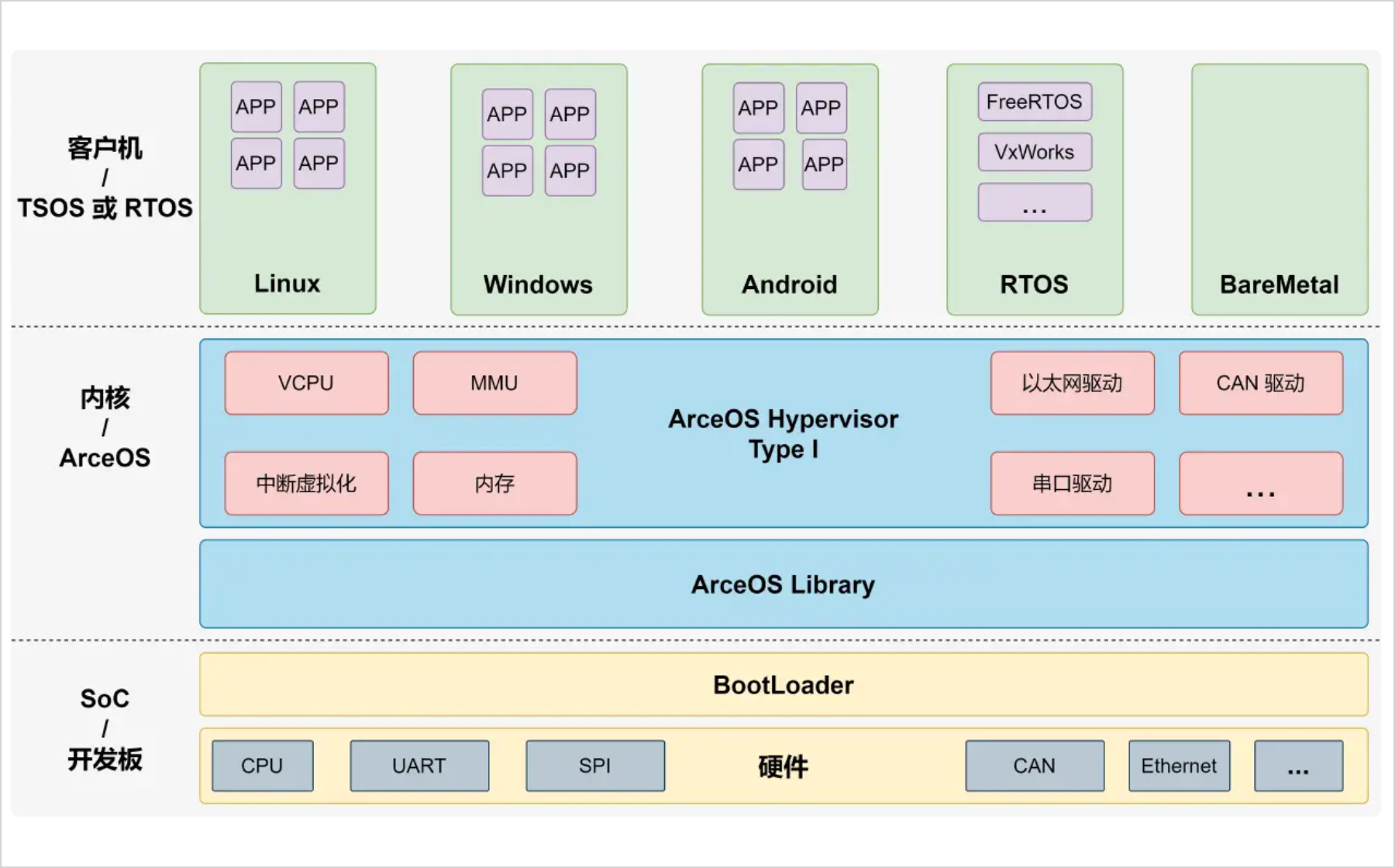Click the VCPU box in the hypervisor
Viewport: 1395px width, 868px height.
point(306,383)
